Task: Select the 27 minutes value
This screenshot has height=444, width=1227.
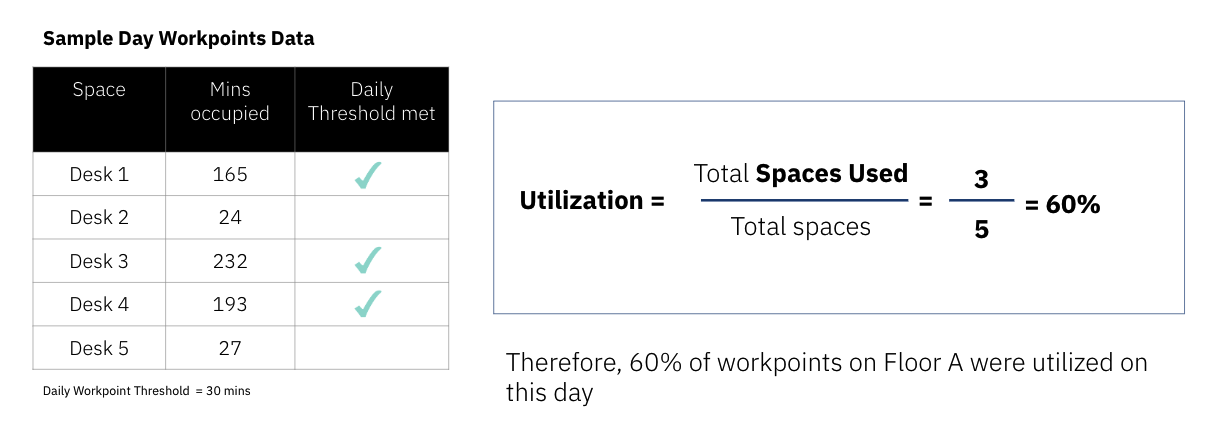Action: (x=230, y=348)
